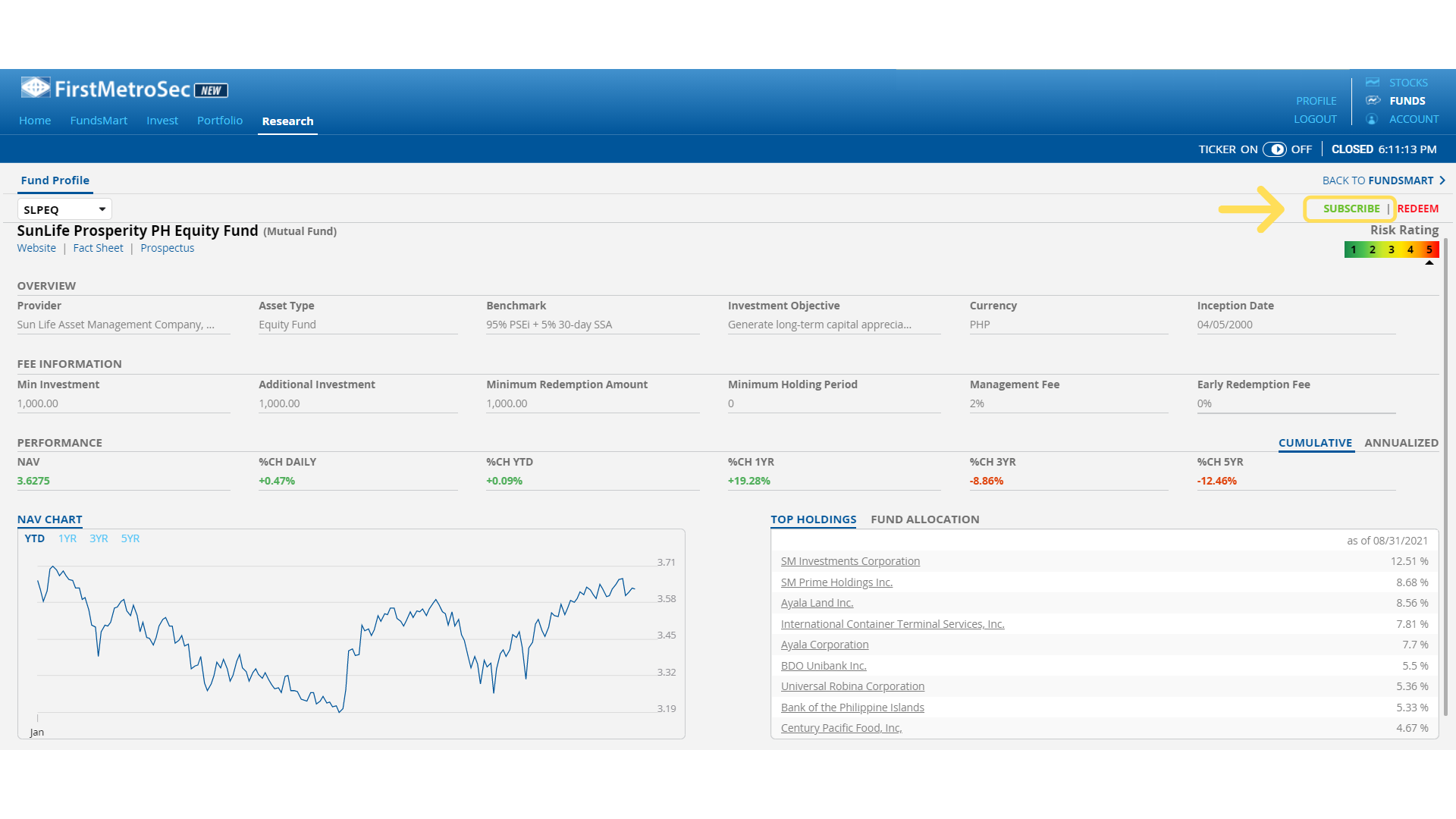This screenshot has width=1456, height=819.
Task: Open STOCKS section
Action: coord(1408,83)
